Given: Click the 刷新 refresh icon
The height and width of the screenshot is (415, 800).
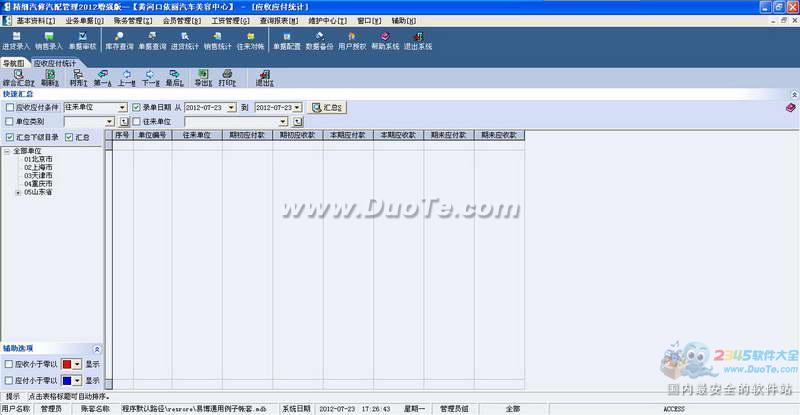Looking at the screenshot, I should [x=50, y=78].
